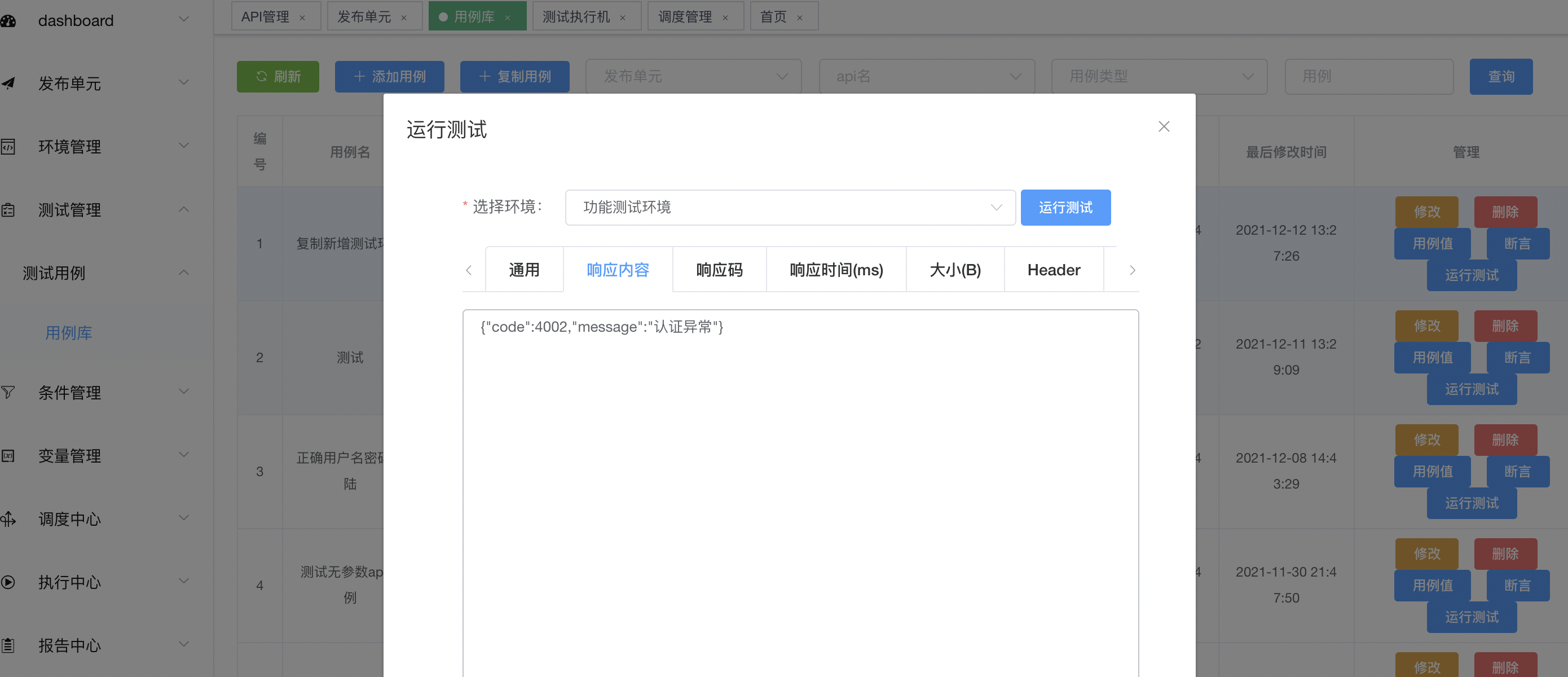Viewport: 1568px width, 677px height.
Task: Click the 添加用例 button
Action: coord(389,77)
